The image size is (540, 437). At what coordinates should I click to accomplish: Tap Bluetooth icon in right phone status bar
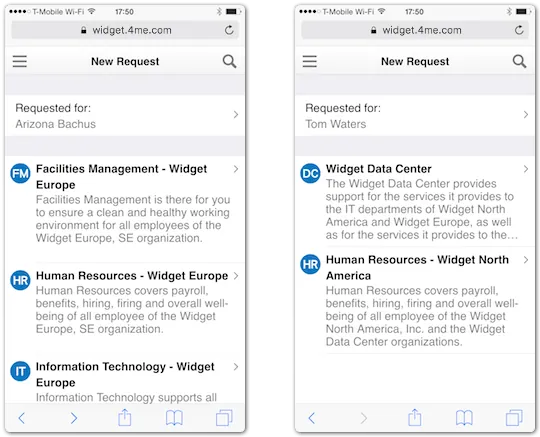509,12
